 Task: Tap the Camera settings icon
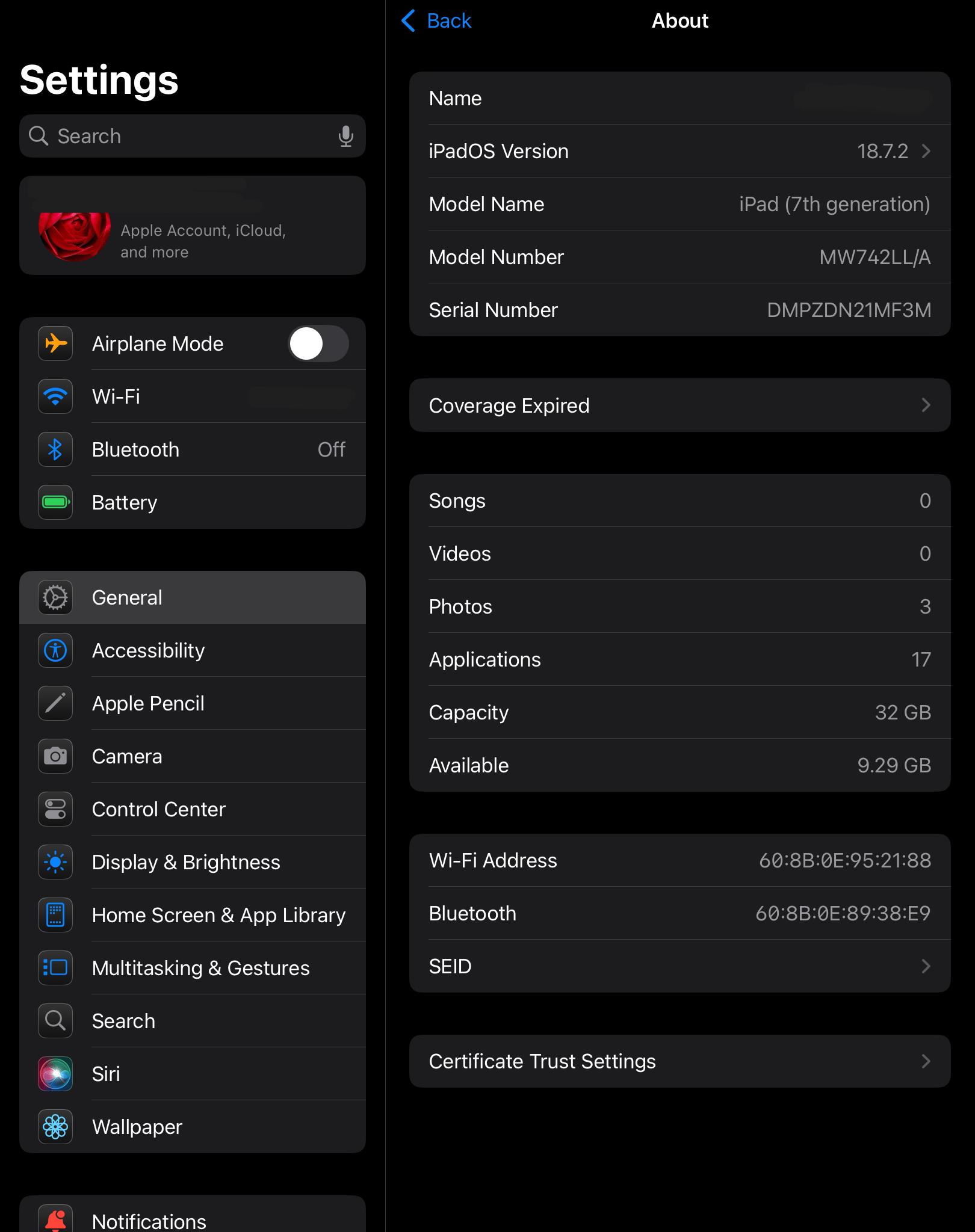(x=55, y=756)
